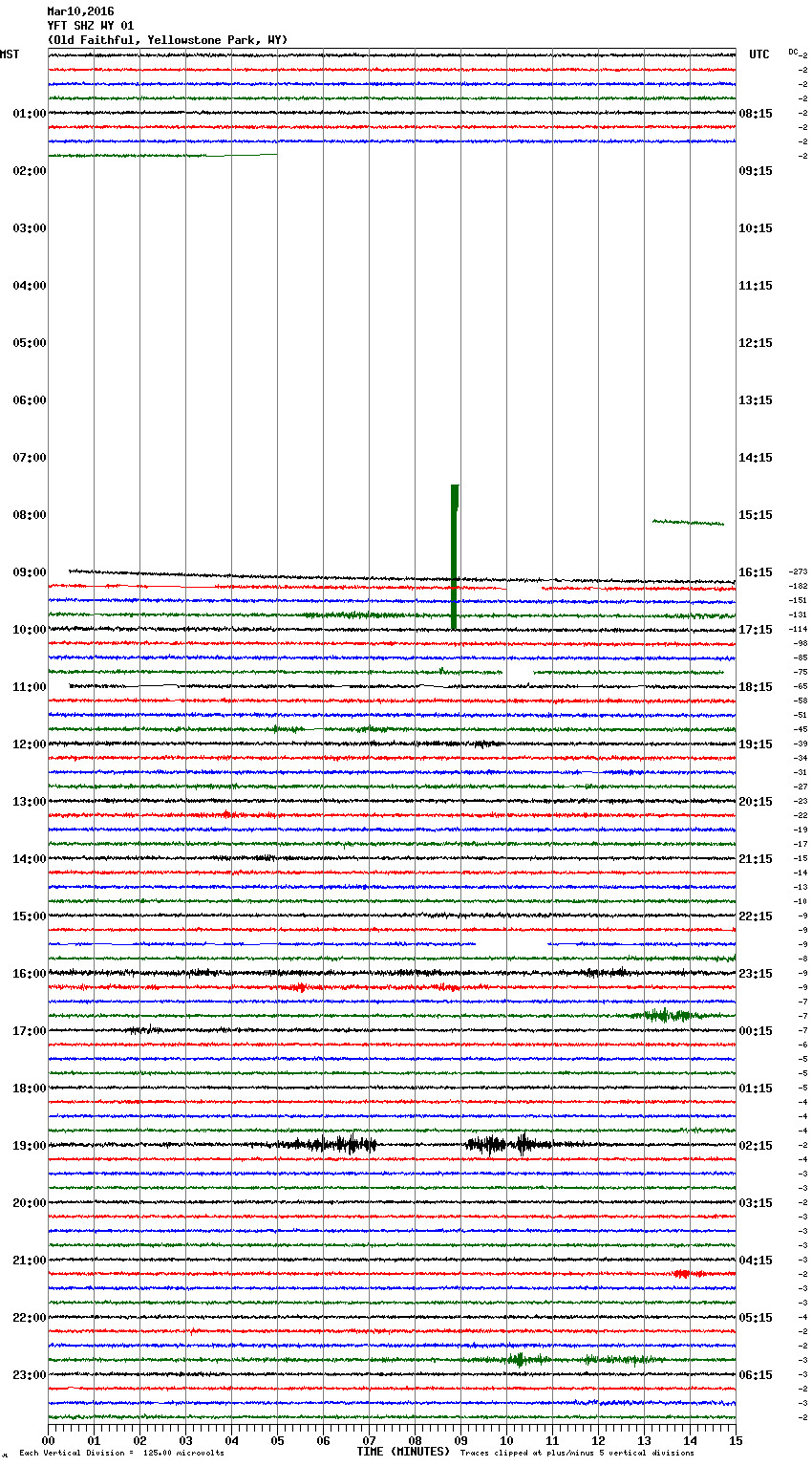This screenshot has height=1466, width=812.
Task: Click the DC offset value -151
Action: point(798,600)
